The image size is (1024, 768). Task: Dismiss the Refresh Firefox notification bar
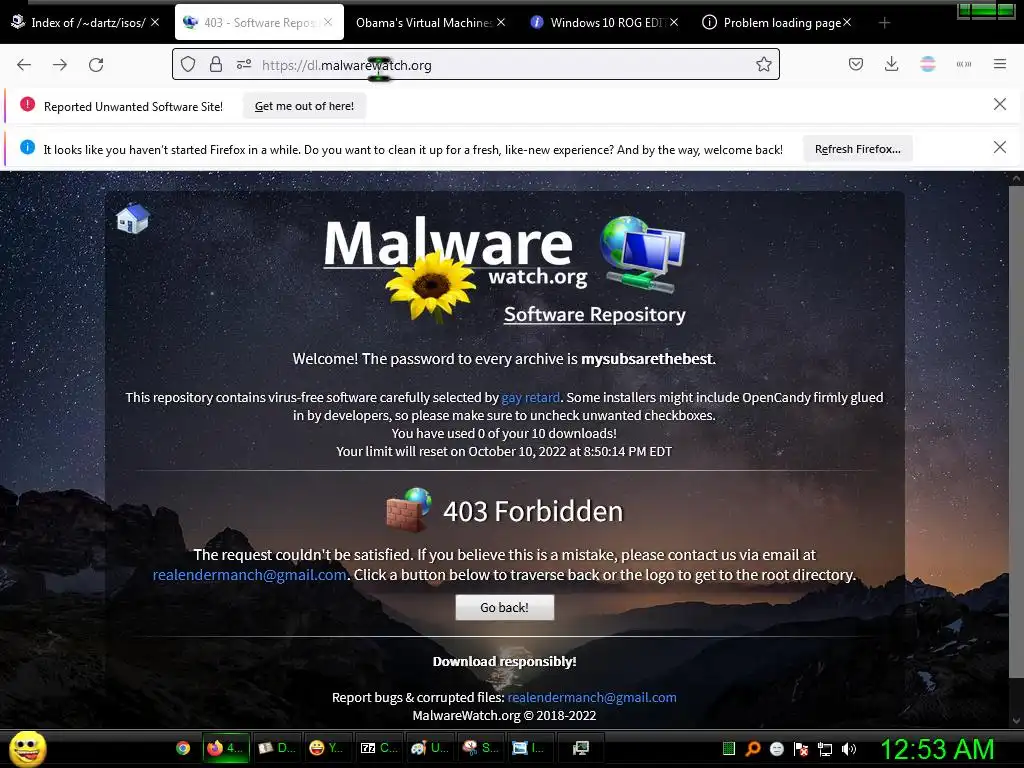click(999, 148)
